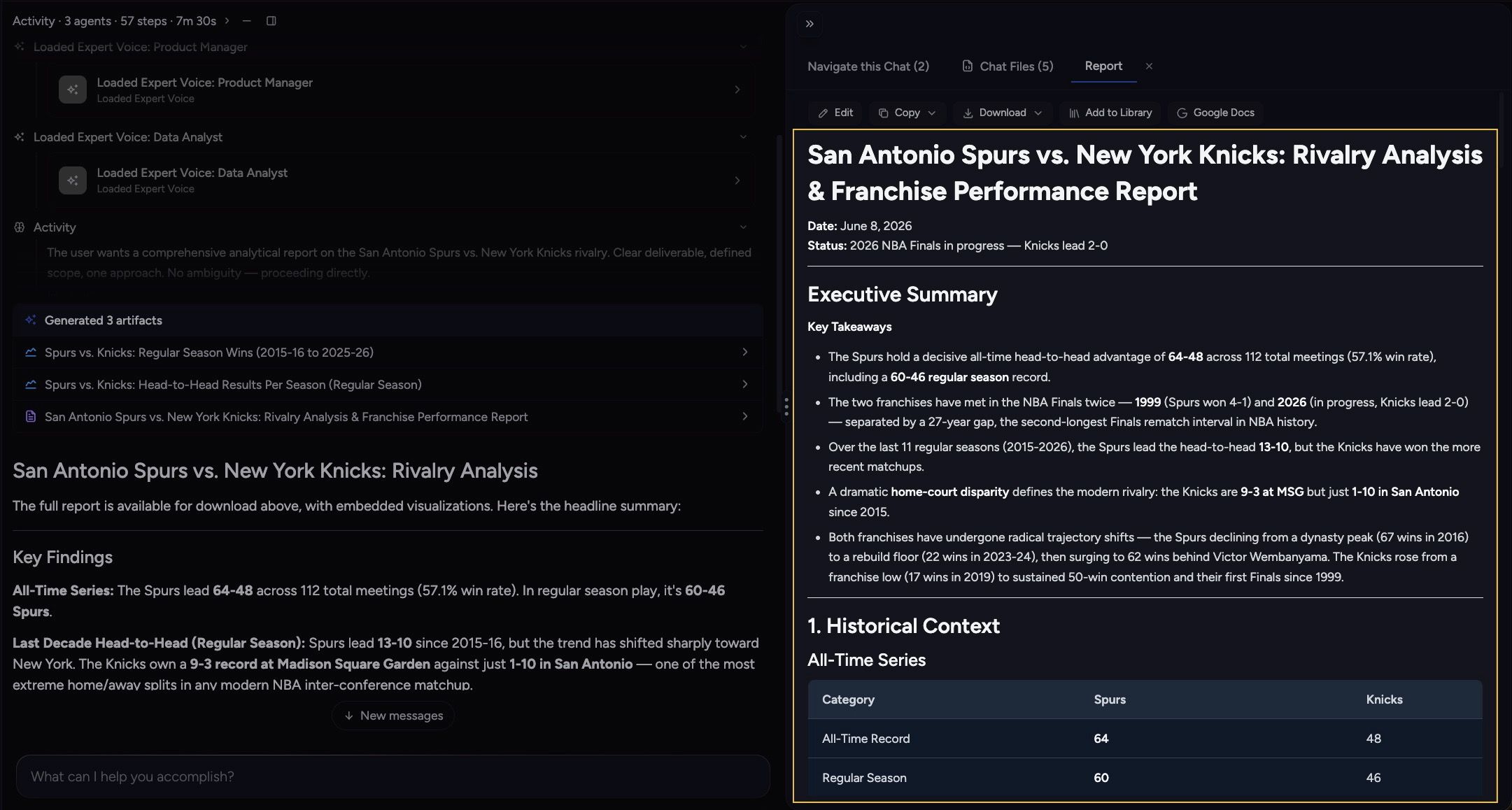
Task: Click the 'Category' table header
Action: tap(848, 699)
